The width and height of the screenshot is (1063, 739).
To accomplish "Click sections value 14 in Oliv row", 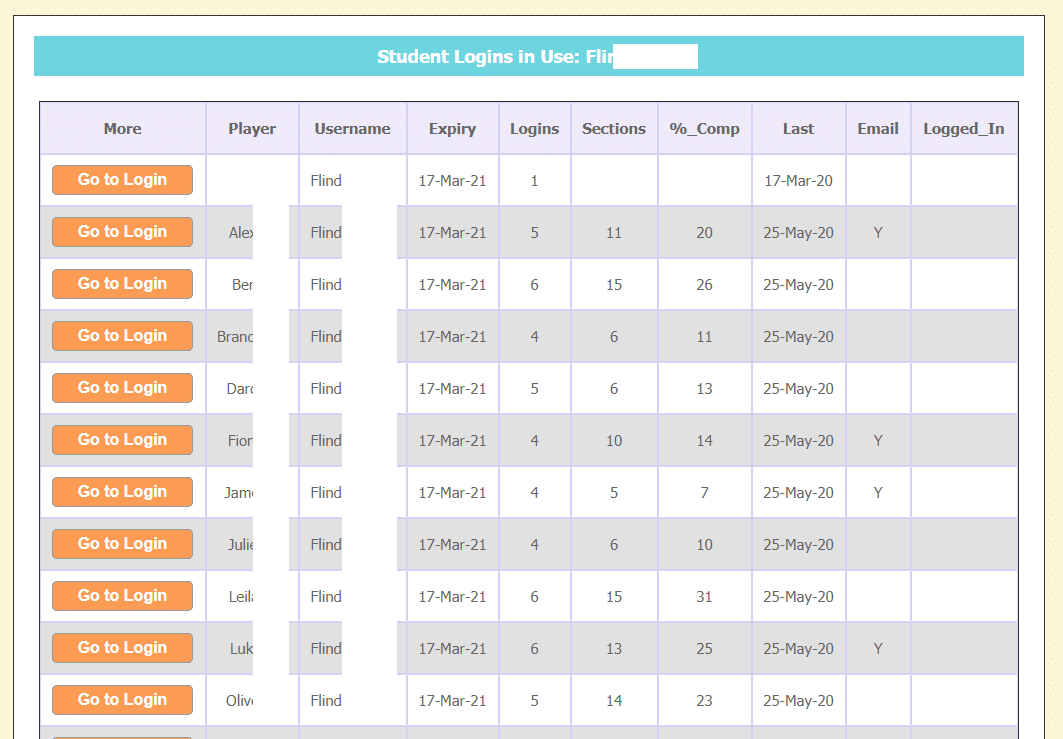I will coord(614,700).
